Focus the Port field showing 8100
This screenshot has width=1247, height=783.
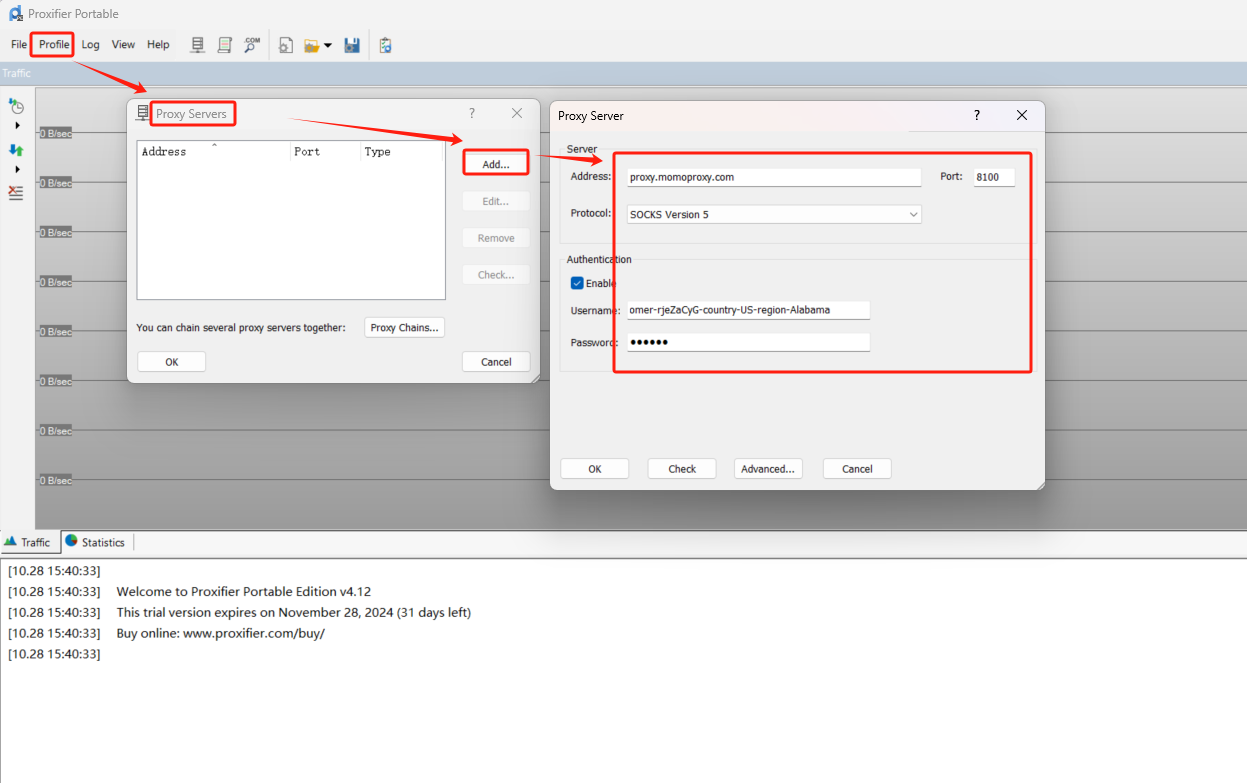994,177
